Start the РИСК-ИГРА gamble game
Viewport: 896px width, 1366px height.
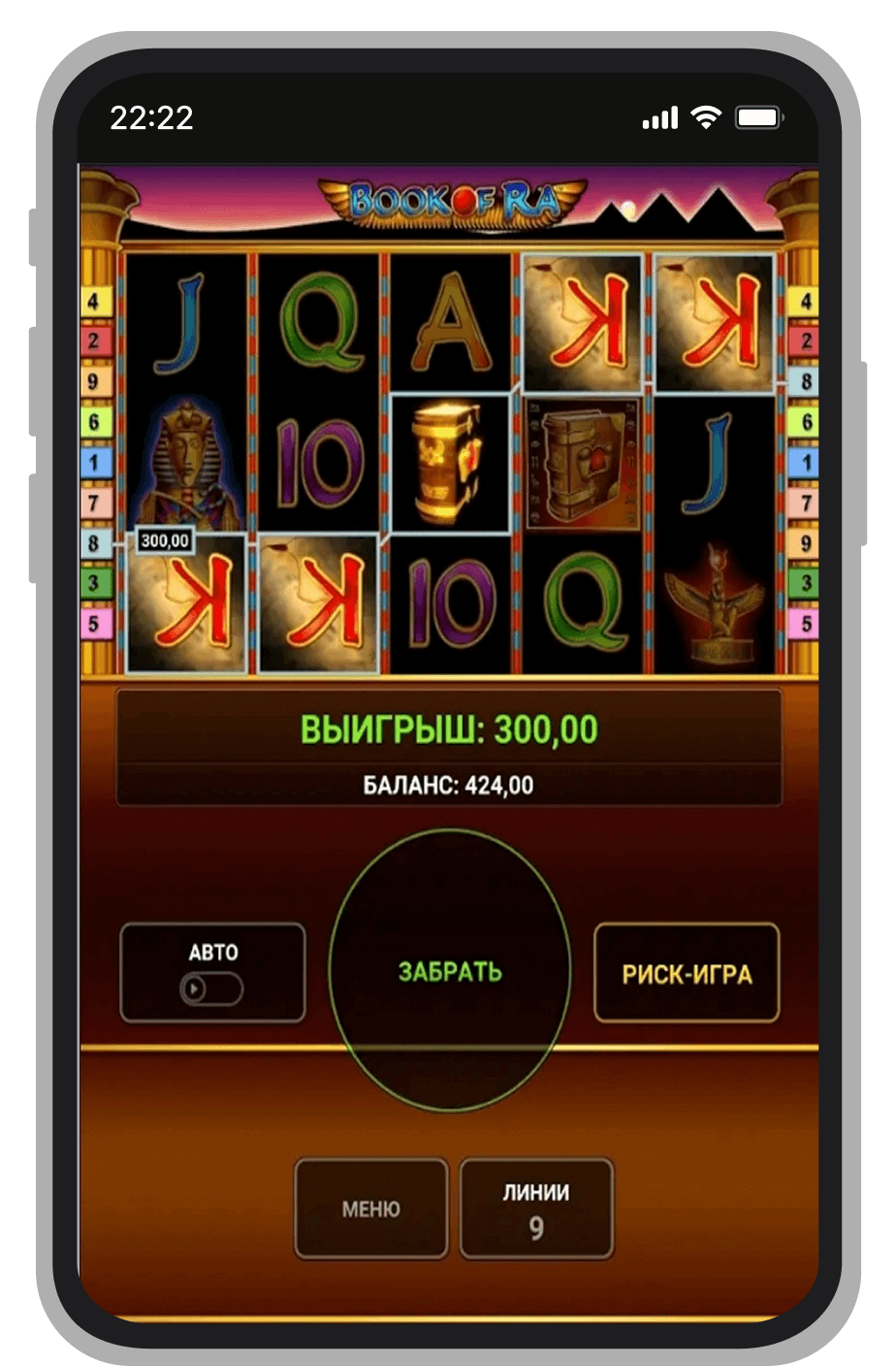point(687,973)
